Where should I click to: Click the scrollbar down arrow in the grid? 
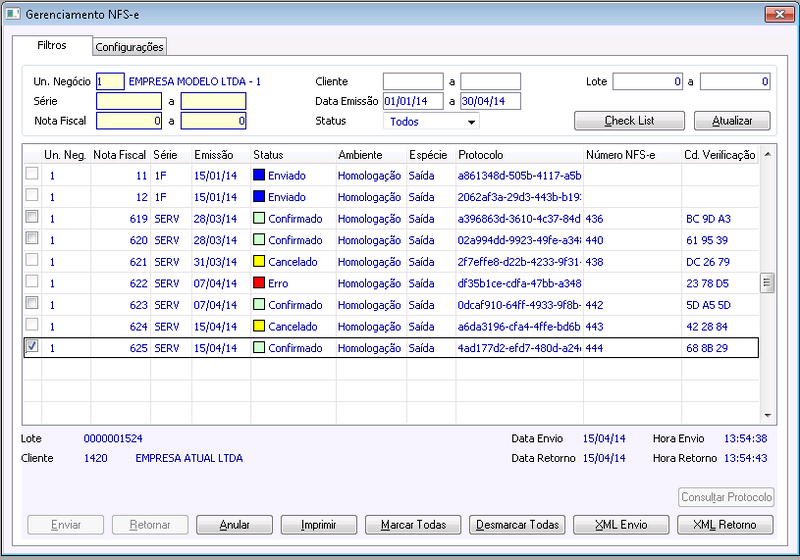767,416
